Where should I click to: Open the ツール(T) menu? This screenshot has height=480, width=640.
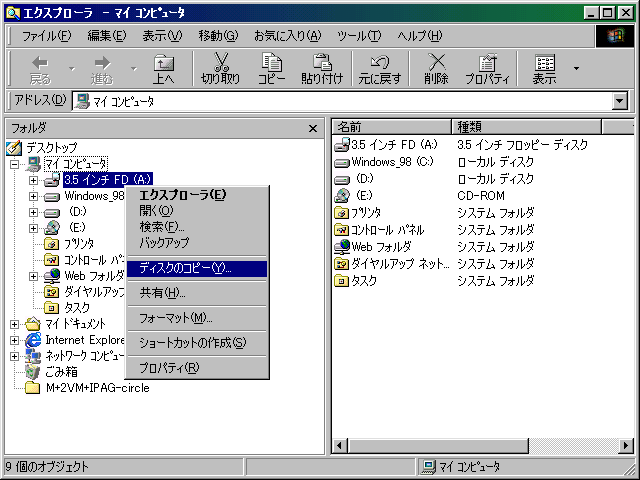tap(359, 36)
